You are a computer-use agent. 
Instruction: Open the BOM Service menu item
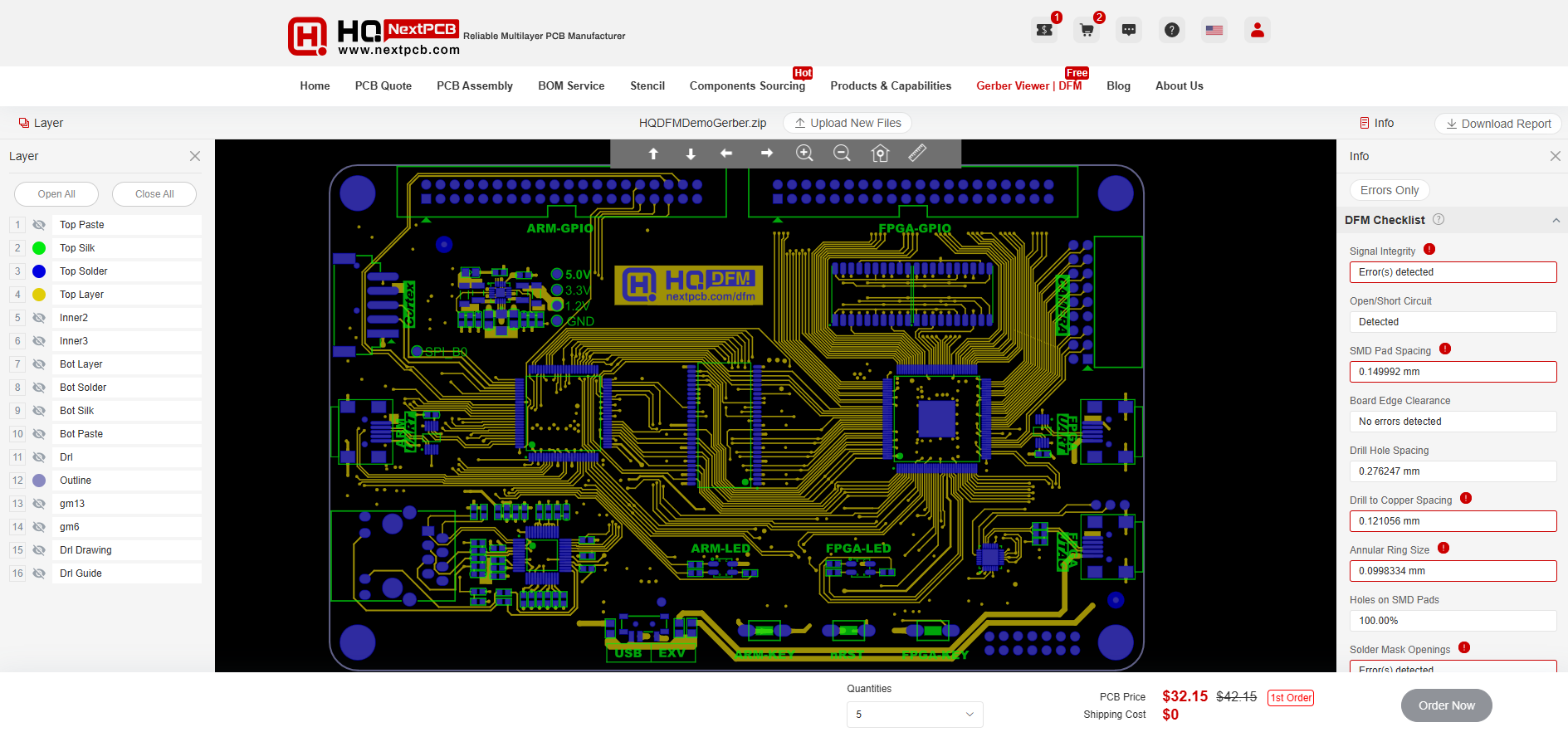[x=571, y=85]
